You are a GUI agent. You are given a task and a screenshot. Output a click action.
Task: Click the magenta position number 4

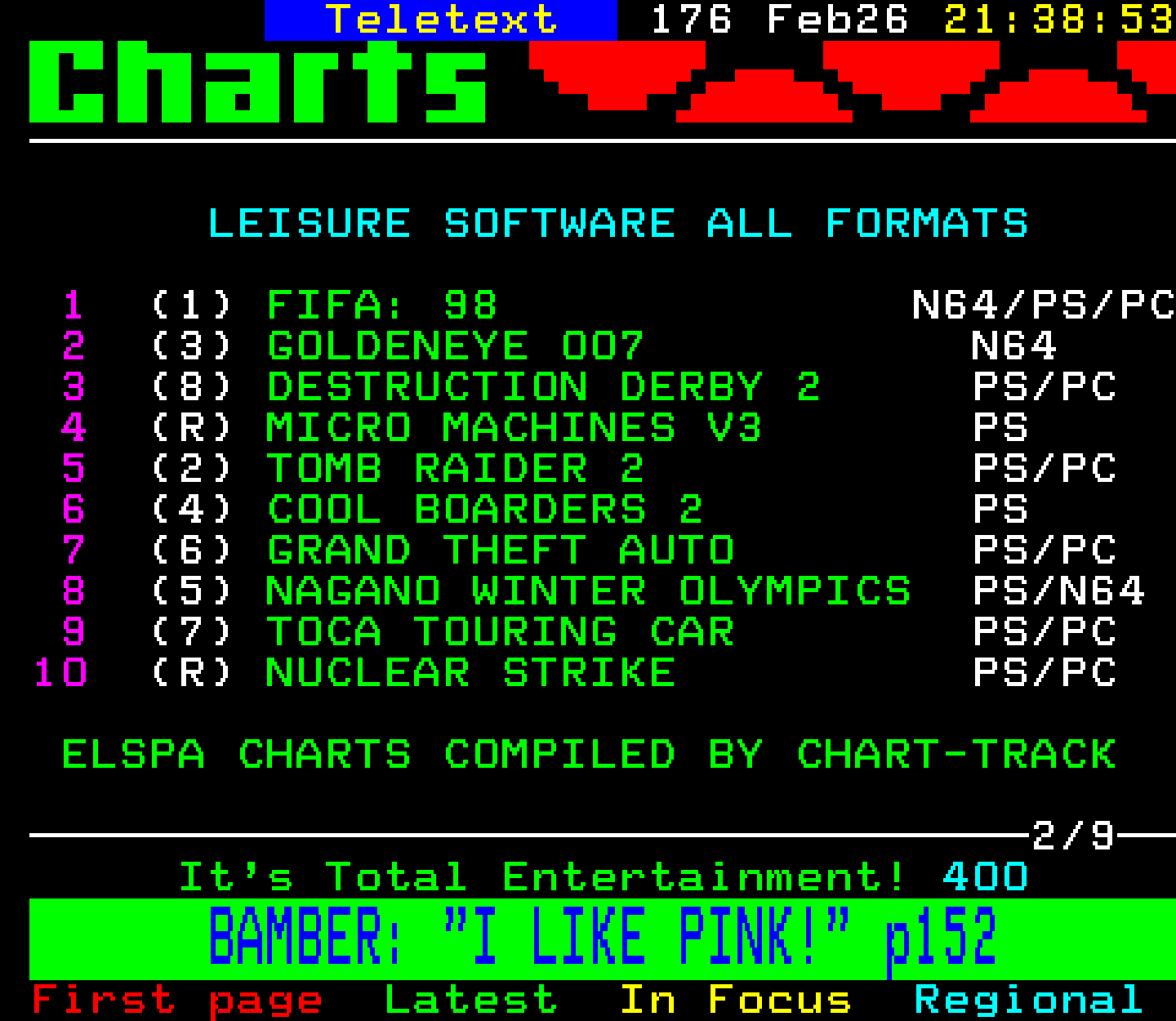(x=73, y=427)
